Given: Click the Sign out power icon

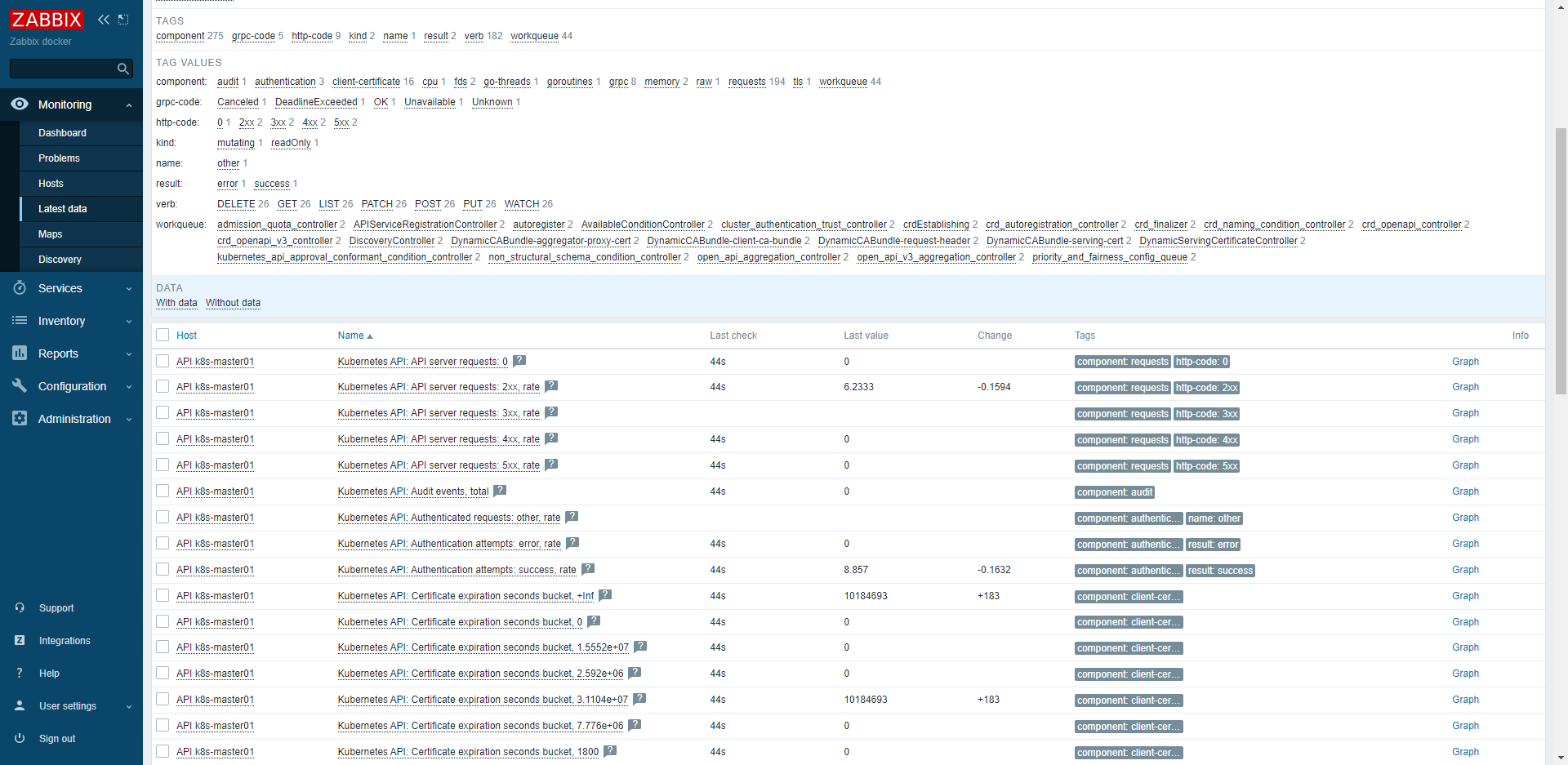Looking at the screenshot, I should [20, 738].
